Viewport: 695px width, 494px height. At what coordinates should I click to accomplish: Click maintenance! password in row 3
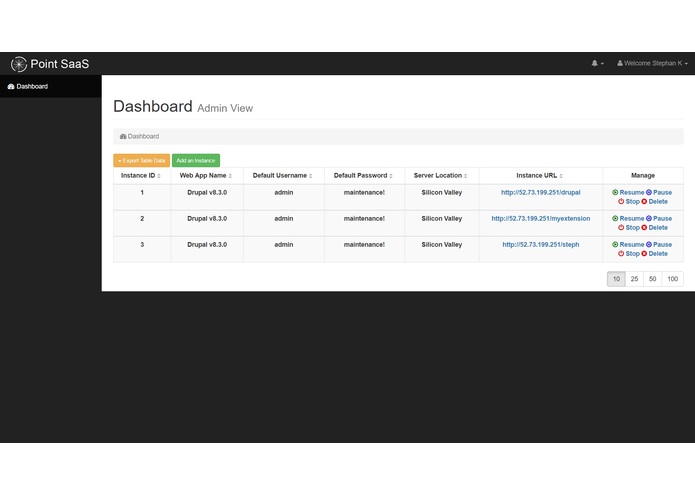pyautogui.click(x=364, y=245)
